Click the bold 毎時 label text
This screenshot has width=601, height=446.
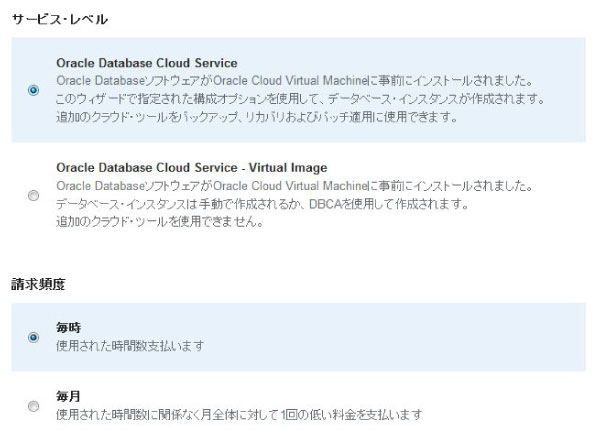pyautogui.click(x=69, y=328)
